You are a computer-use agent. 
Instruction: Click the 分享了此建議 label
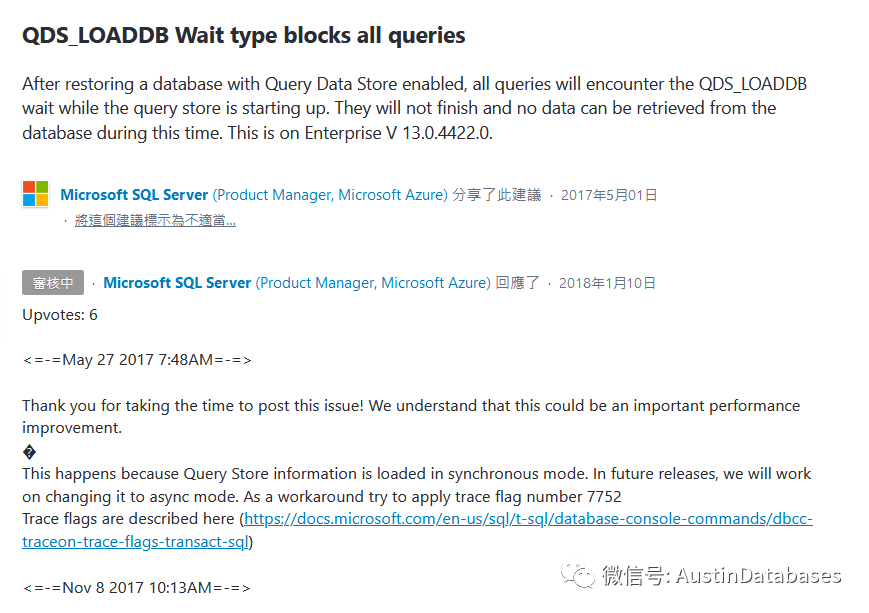point(497,195)
